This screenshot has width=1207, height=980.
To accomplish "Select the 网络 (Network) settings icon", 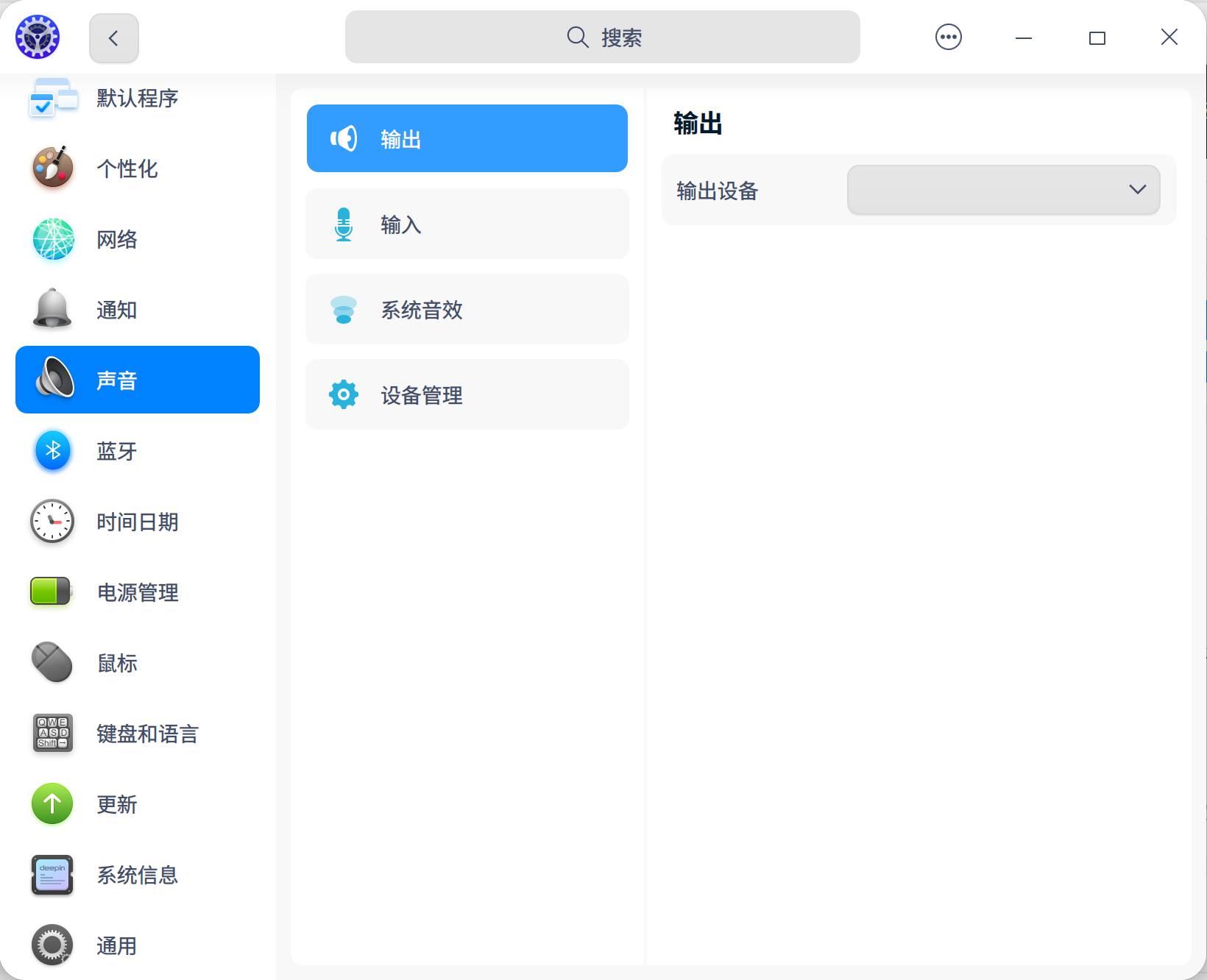I will pyautogui.click(x=52, y=239).
